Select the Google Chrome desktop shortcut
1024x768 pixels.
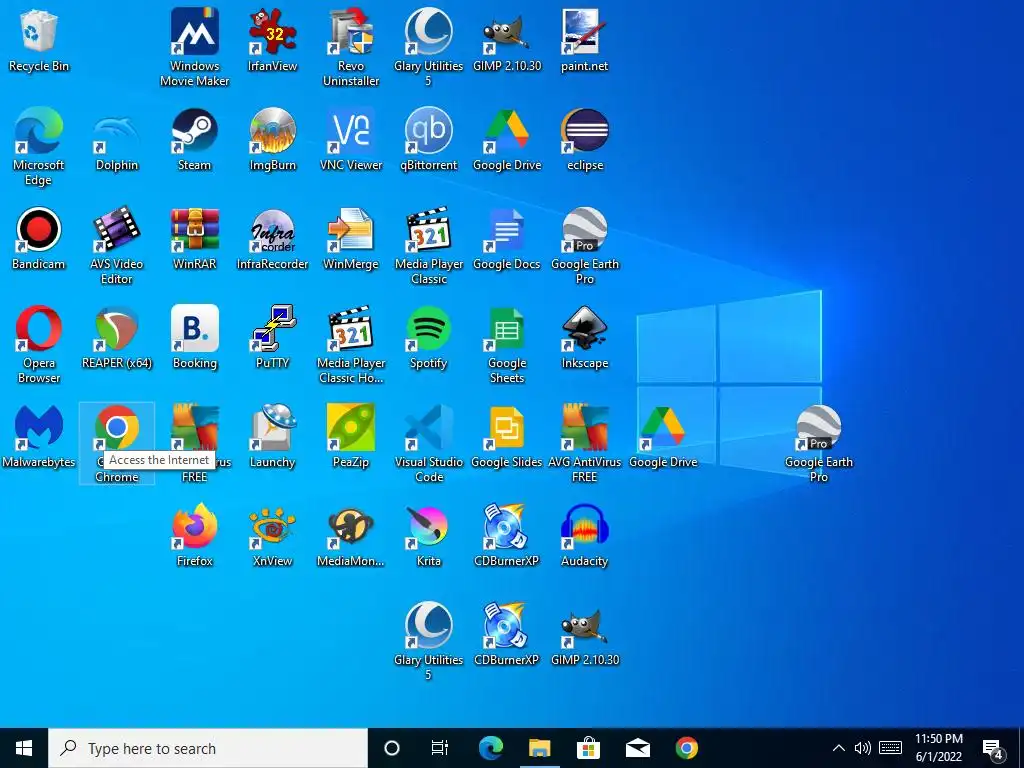(x=117, y=443)
